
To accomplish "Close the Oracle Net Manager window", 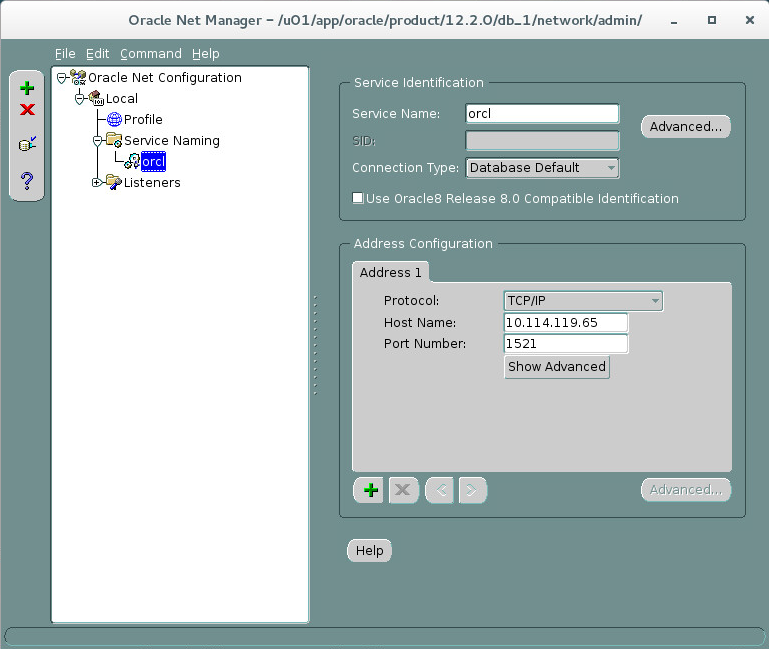I will [749, 20].
